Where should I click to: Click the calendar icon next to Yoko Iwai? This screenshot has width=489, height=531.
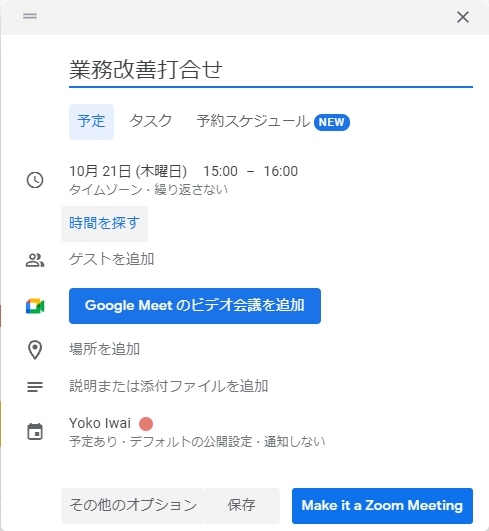pyautogui.click(x=35, y=431)
